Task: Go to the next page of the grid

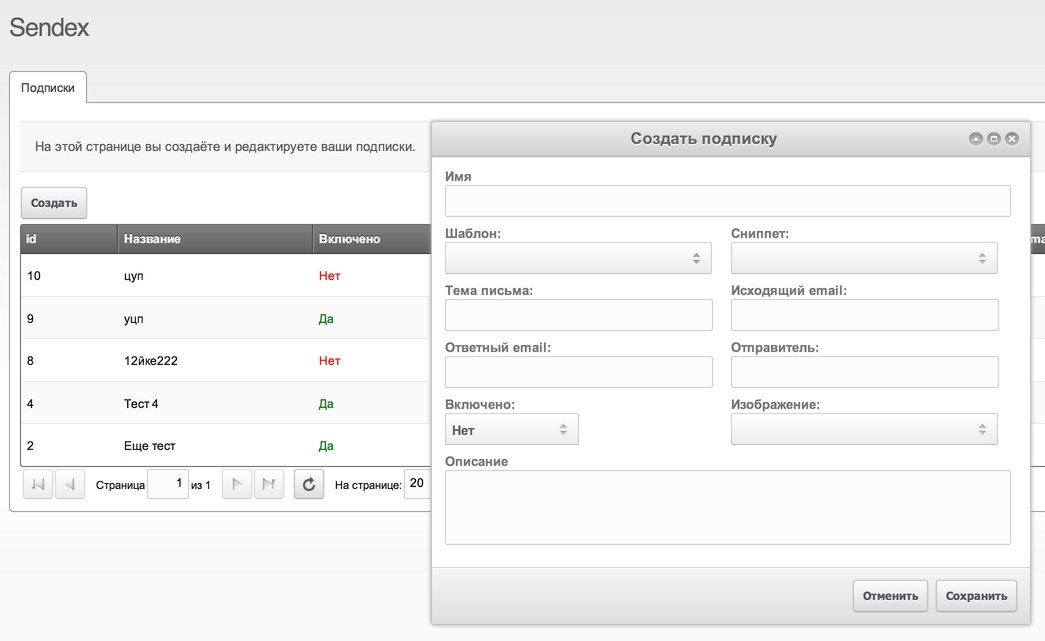Action: click(x=237, y=484)
